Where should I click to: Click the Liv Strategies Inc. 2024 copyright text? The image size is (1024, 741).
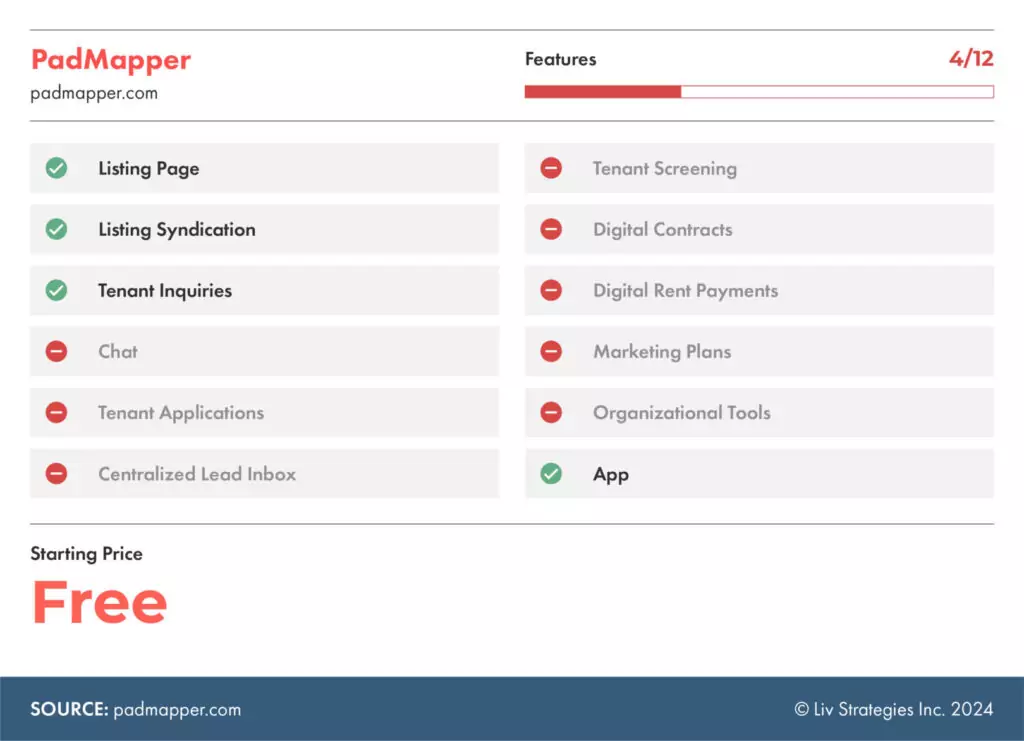(894, 709)
